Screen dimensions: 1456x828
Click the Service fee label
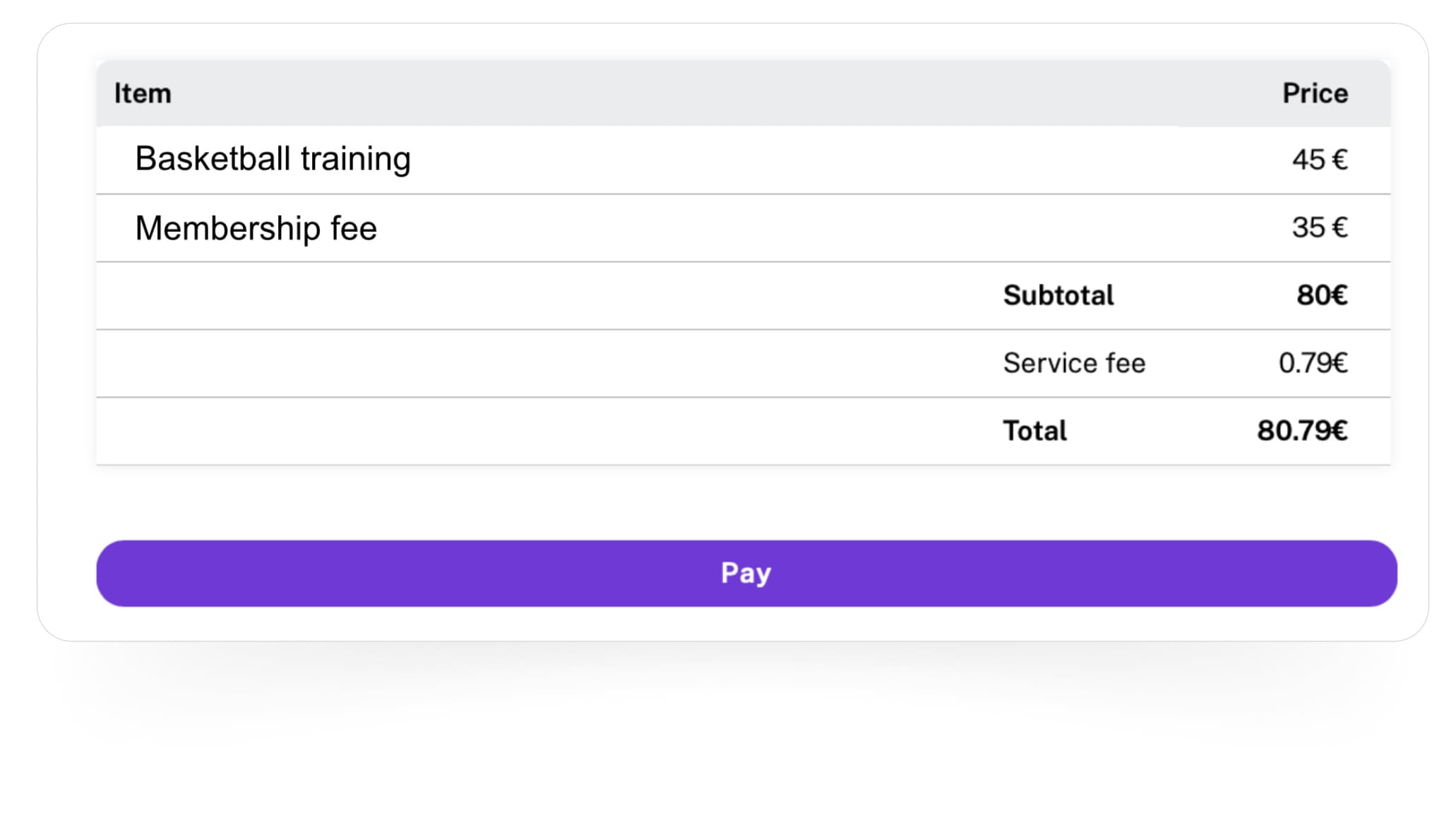pyautogui.click(x=1074, y=362)
